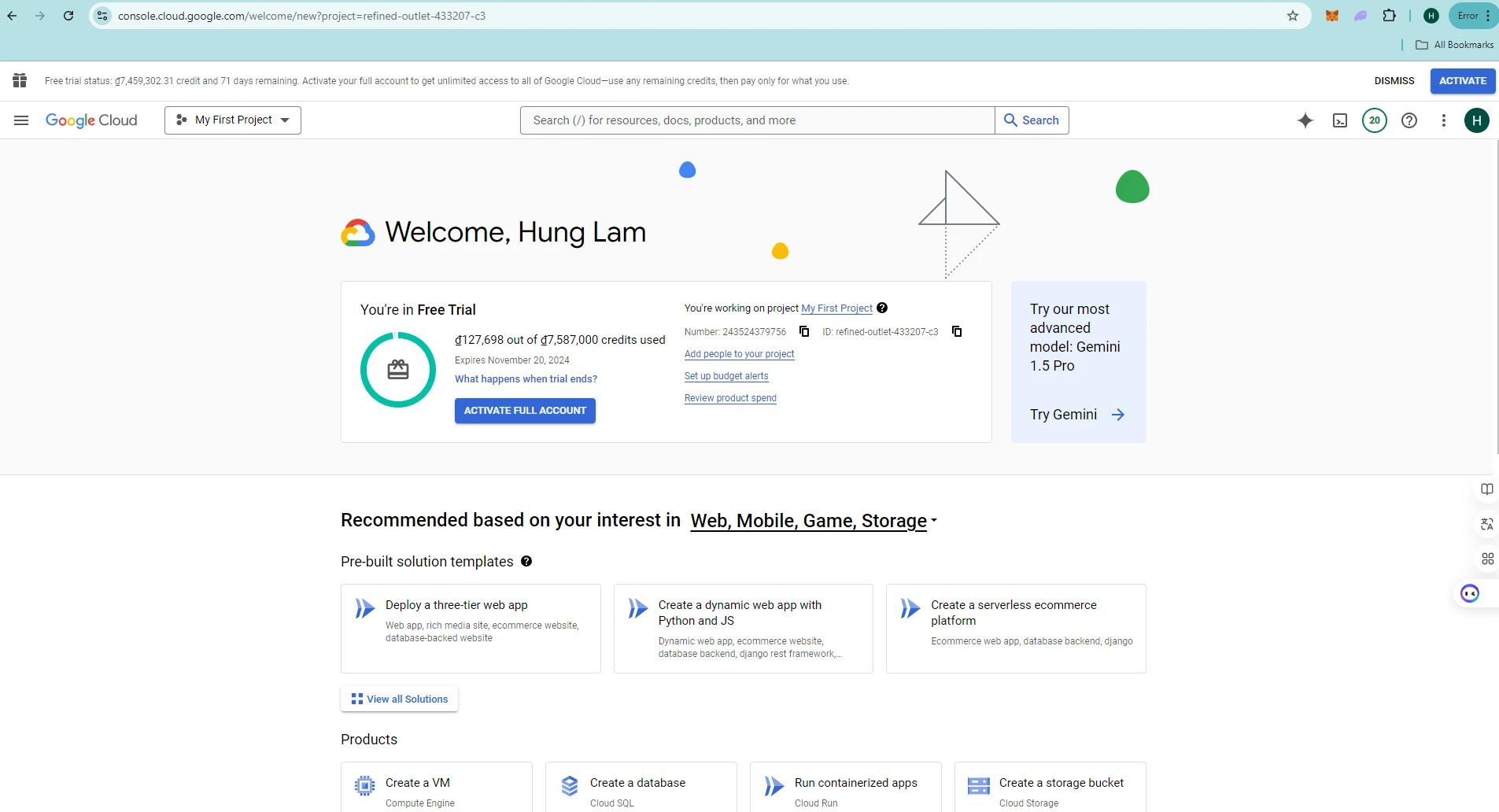The height and width of the screenshot is (812, 1499).
Task: Open the Web, Mobile, Game, Storage selector
Action: click(x=810, y=521)
